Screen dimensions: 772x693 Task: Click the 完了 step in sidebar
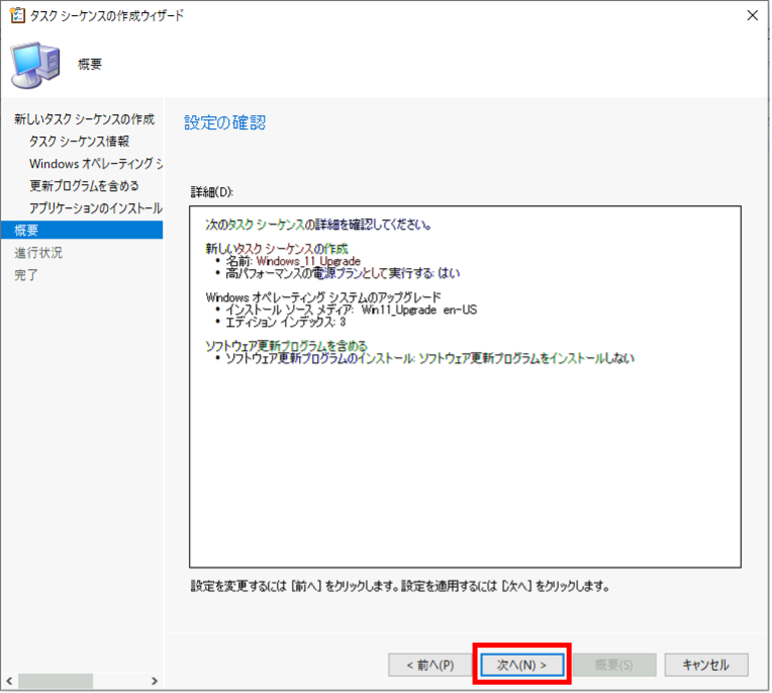pos(26,275)
